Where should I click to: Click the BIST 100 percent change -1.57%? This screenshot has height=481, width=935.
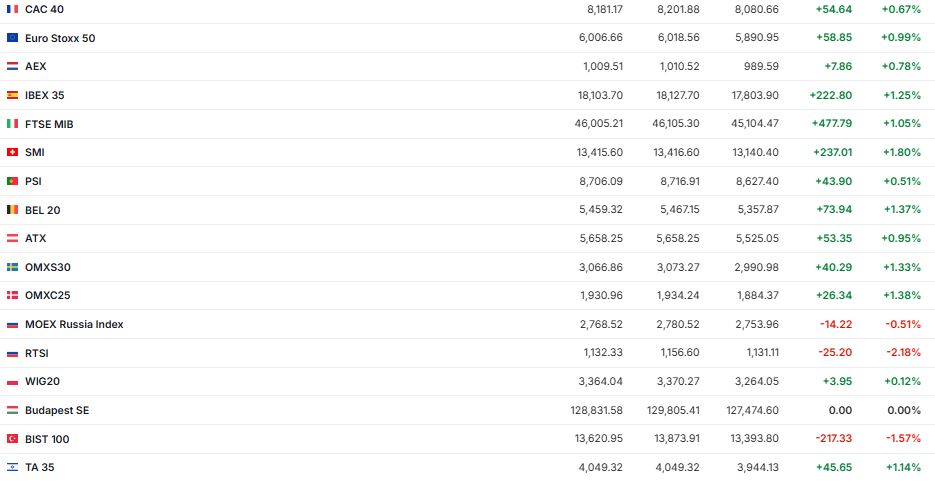(901, 439)
